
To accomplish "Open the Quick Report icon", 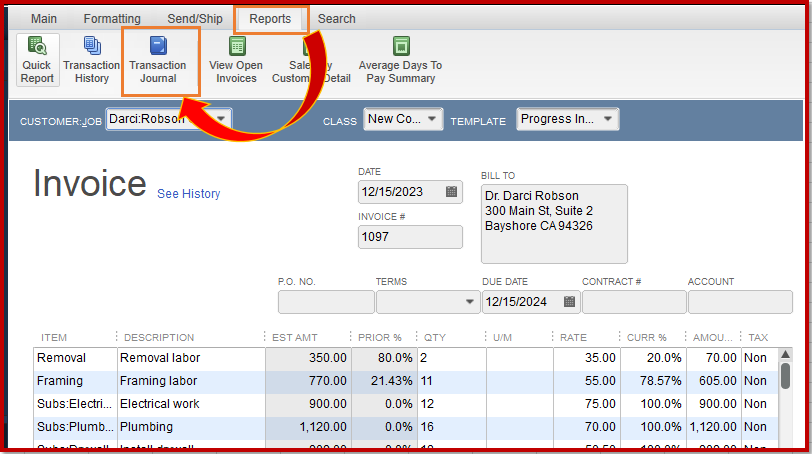I will click(37, 60).
